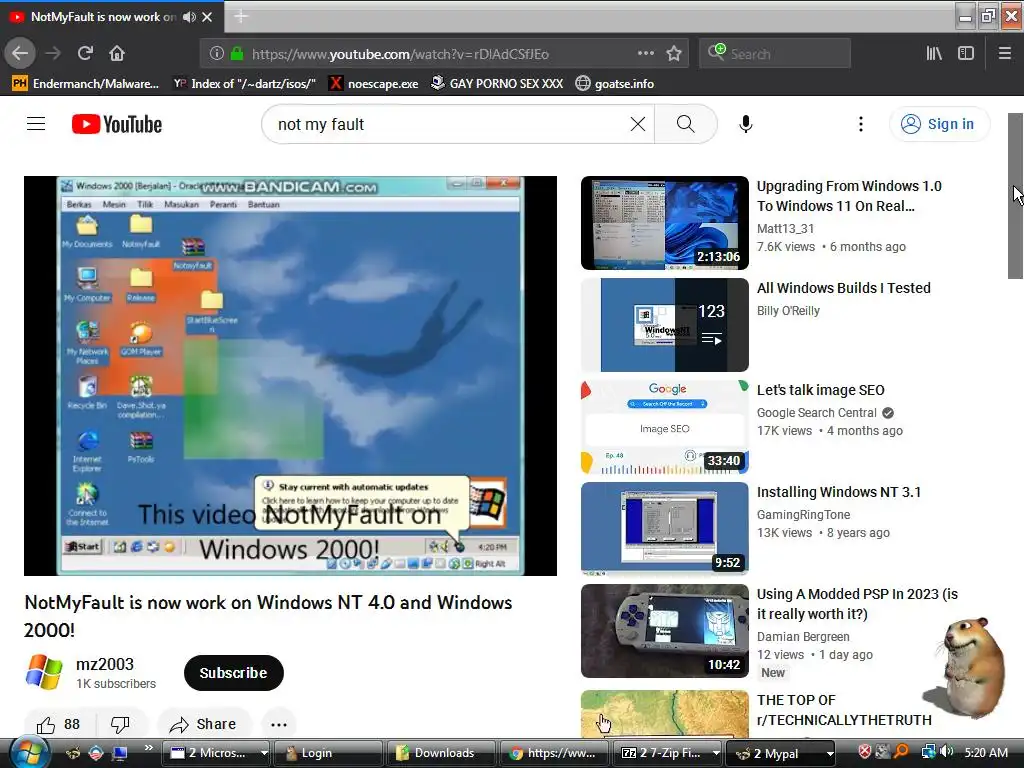Open 'All Windows Builds I Tested' playlist thumbnail
Viewport: 1024px width, 768px height.
tap(665, 325)
